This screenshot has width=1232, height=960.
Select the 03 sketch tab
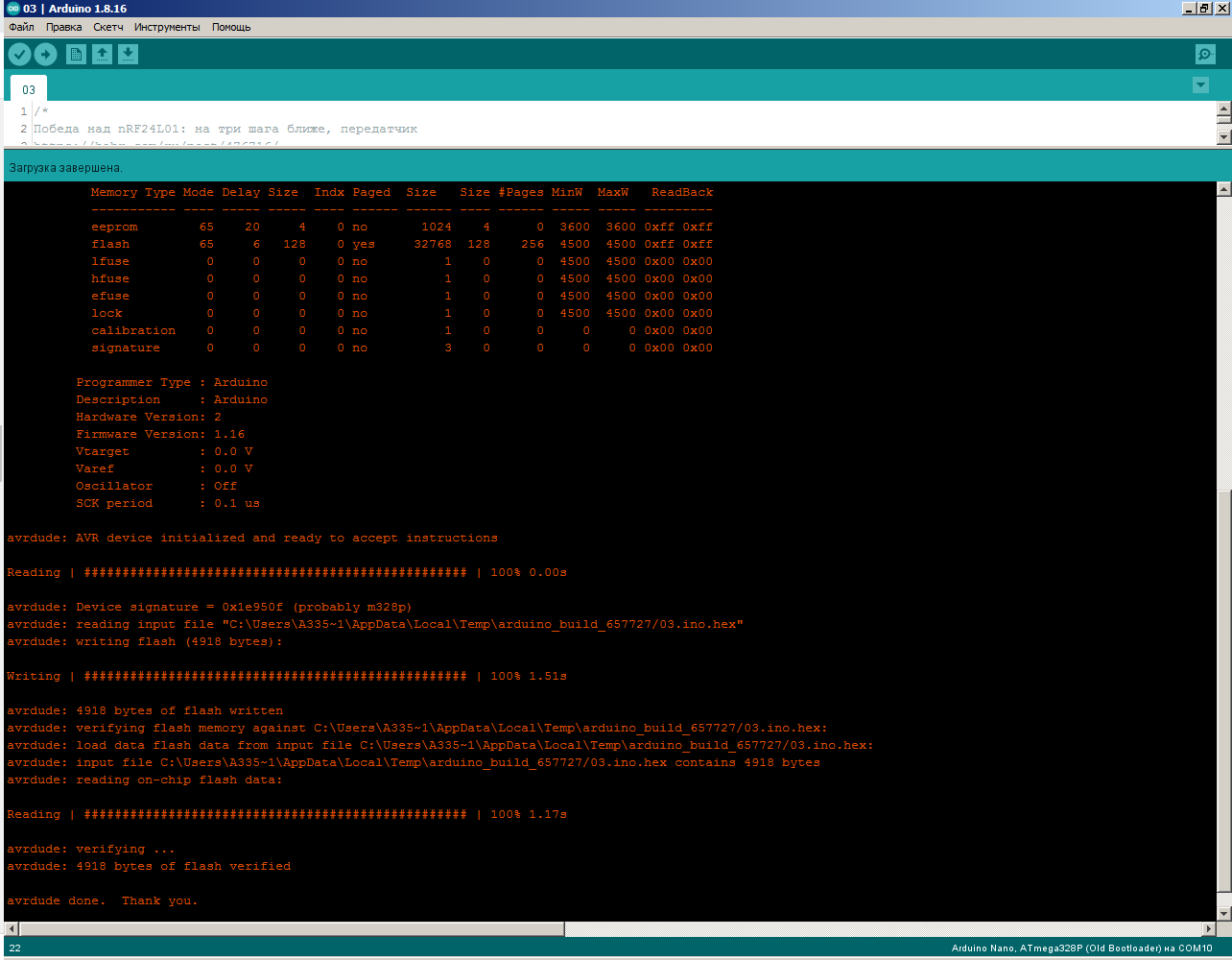[x=29, y=89]
